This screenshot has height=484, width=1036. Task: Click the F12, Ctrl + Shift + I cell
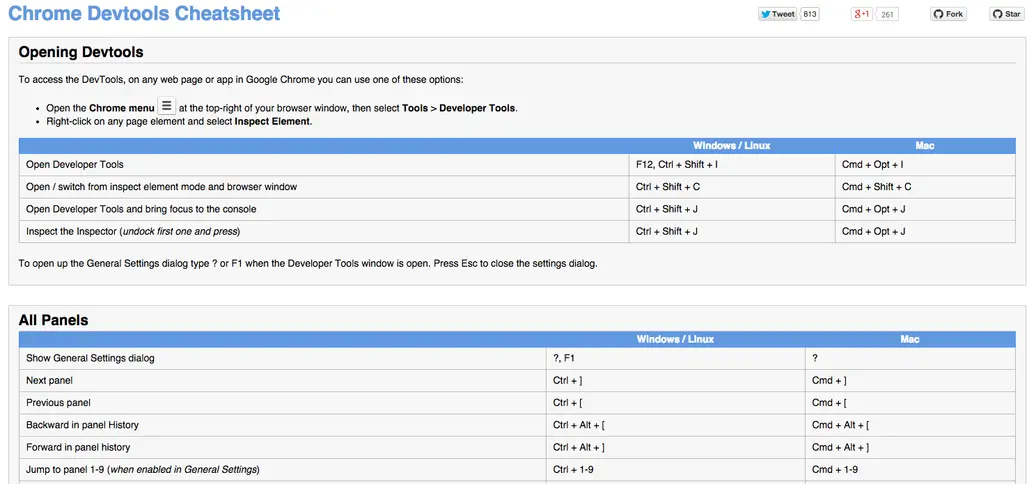(x=677, y=164)
